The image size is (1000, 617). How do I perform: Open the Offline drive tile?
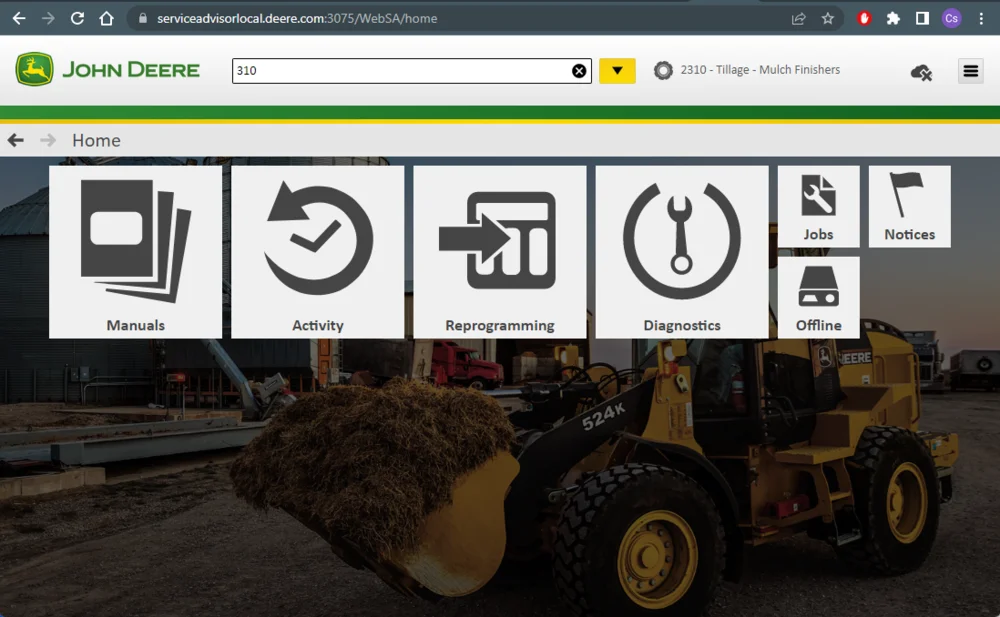click(x=818, y=297)
